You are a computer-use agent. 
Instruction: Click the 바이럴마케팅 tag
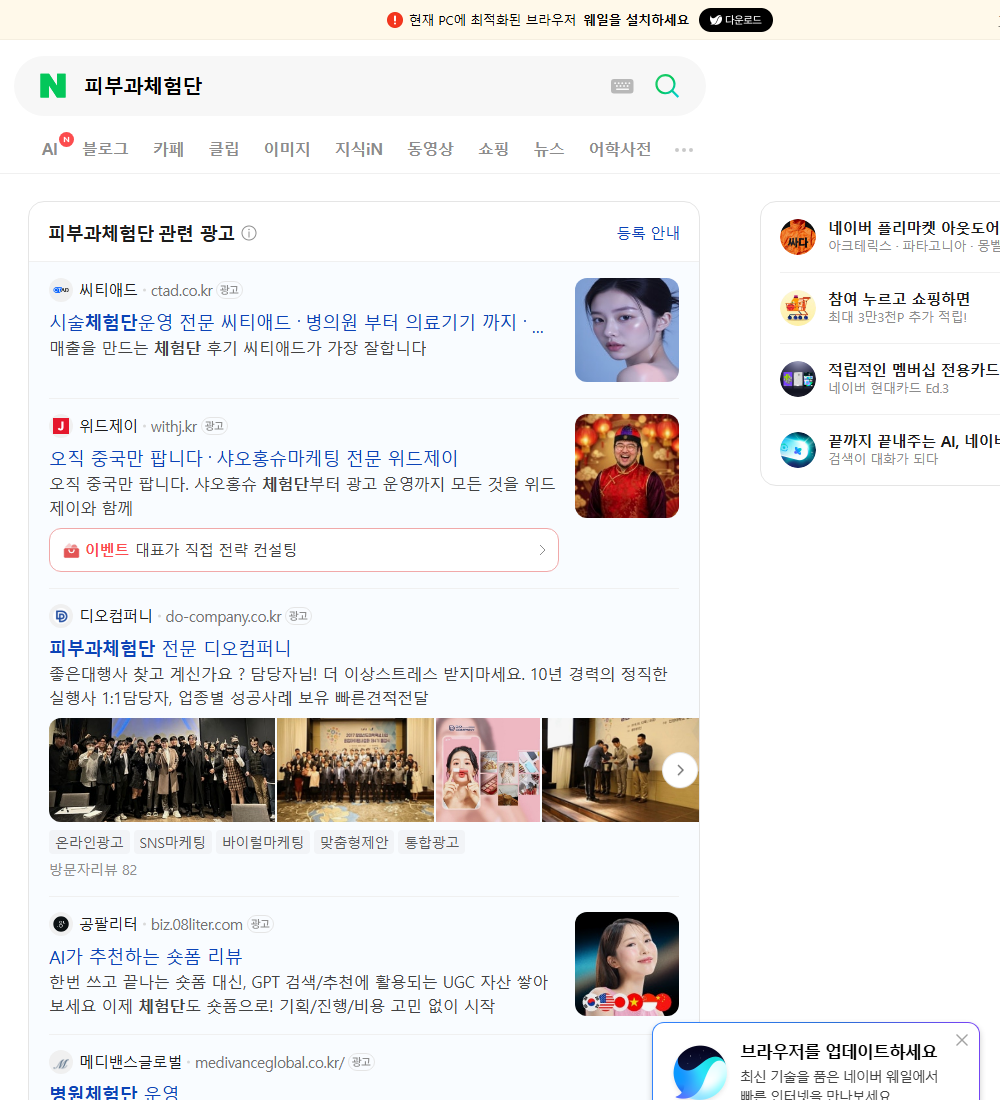tap(262, 842)
